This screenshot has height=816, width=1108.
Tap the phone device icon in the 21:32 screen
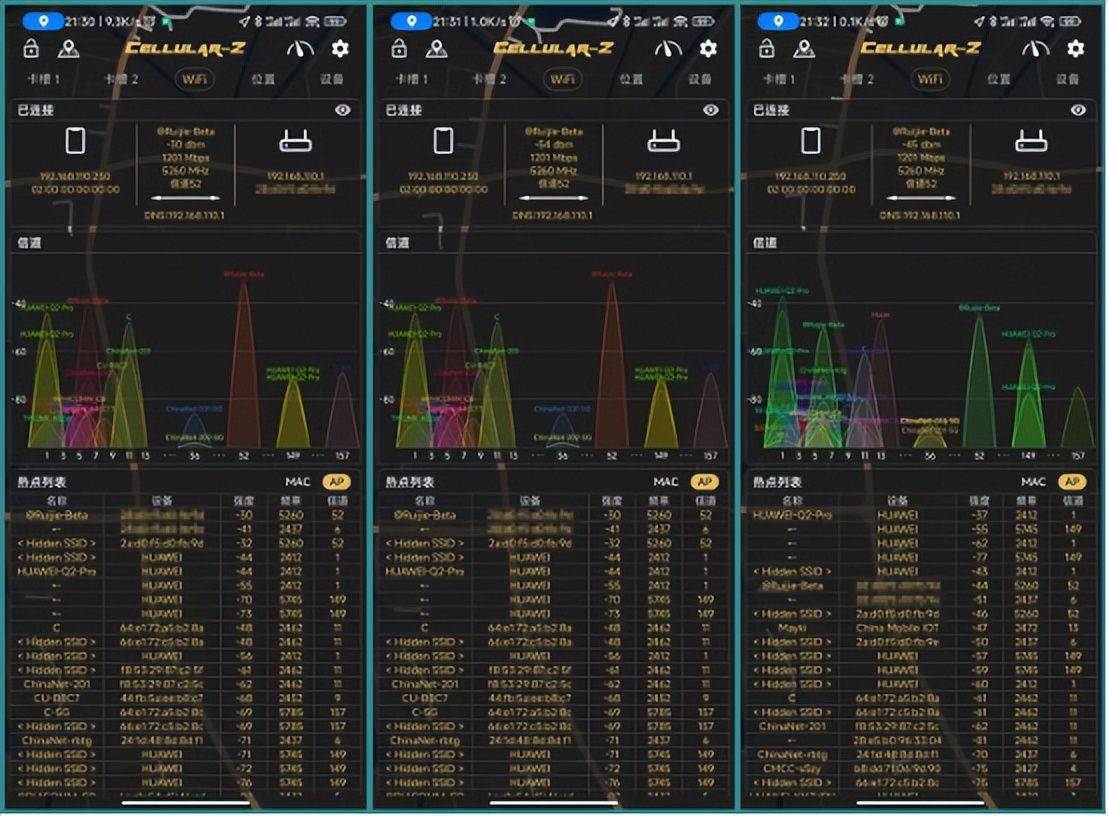[x=811, y=141]
